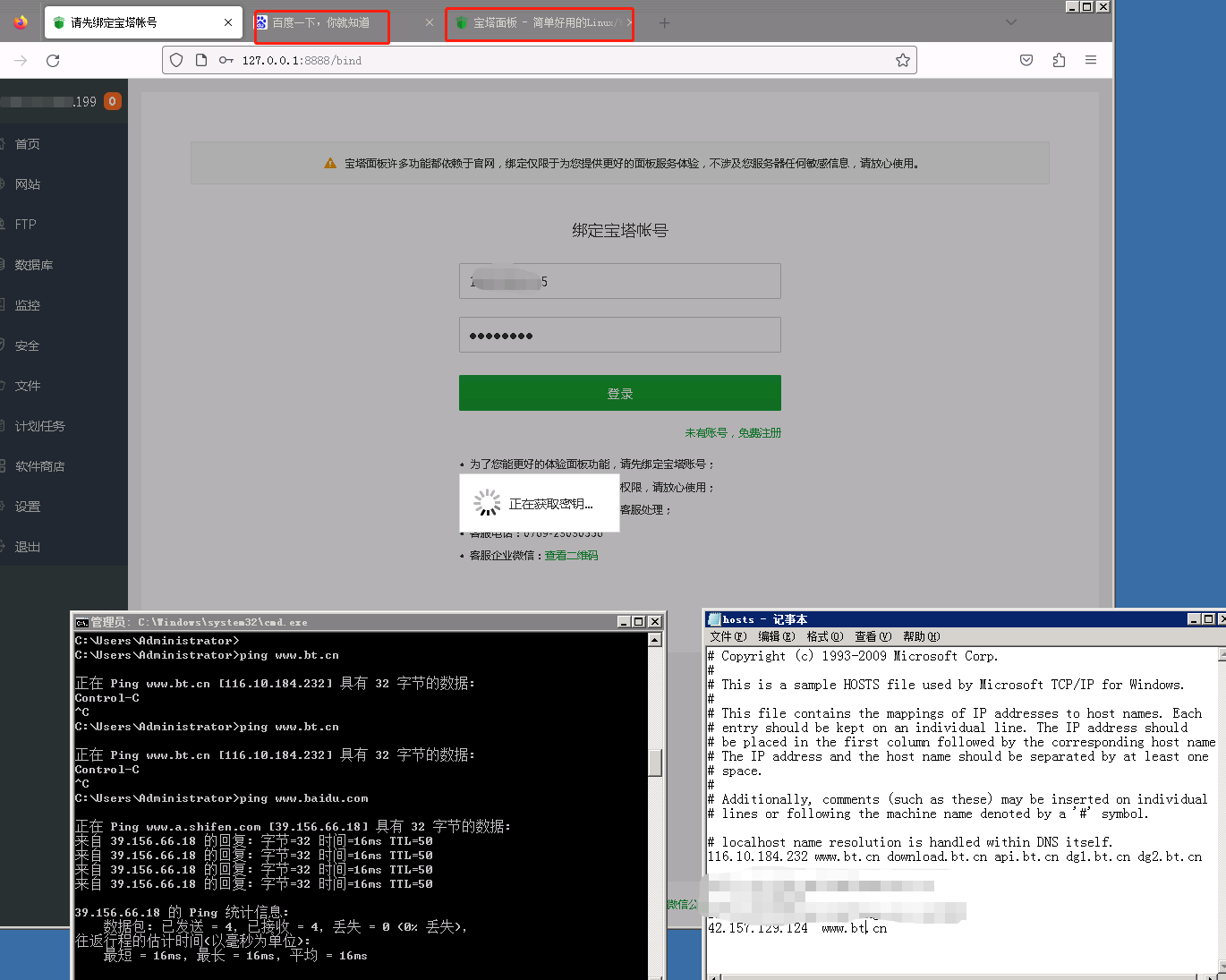Close the cmd window
The width and height of the screenshot is (1226, 980).
pyautogui.click(x=655, y=621)
